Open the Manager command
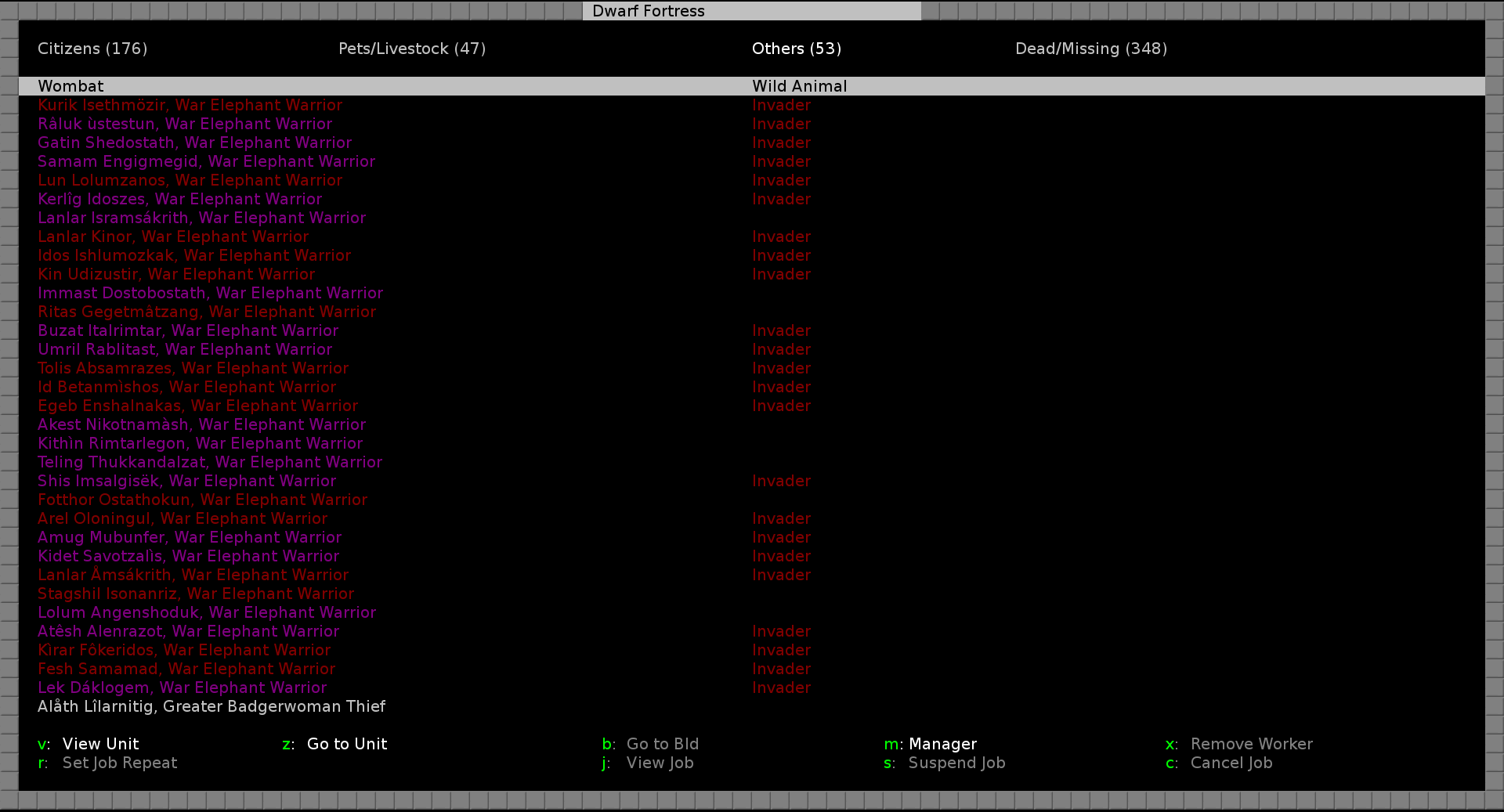The width and height of the screenshot is (1504, 812). (942, 744)
